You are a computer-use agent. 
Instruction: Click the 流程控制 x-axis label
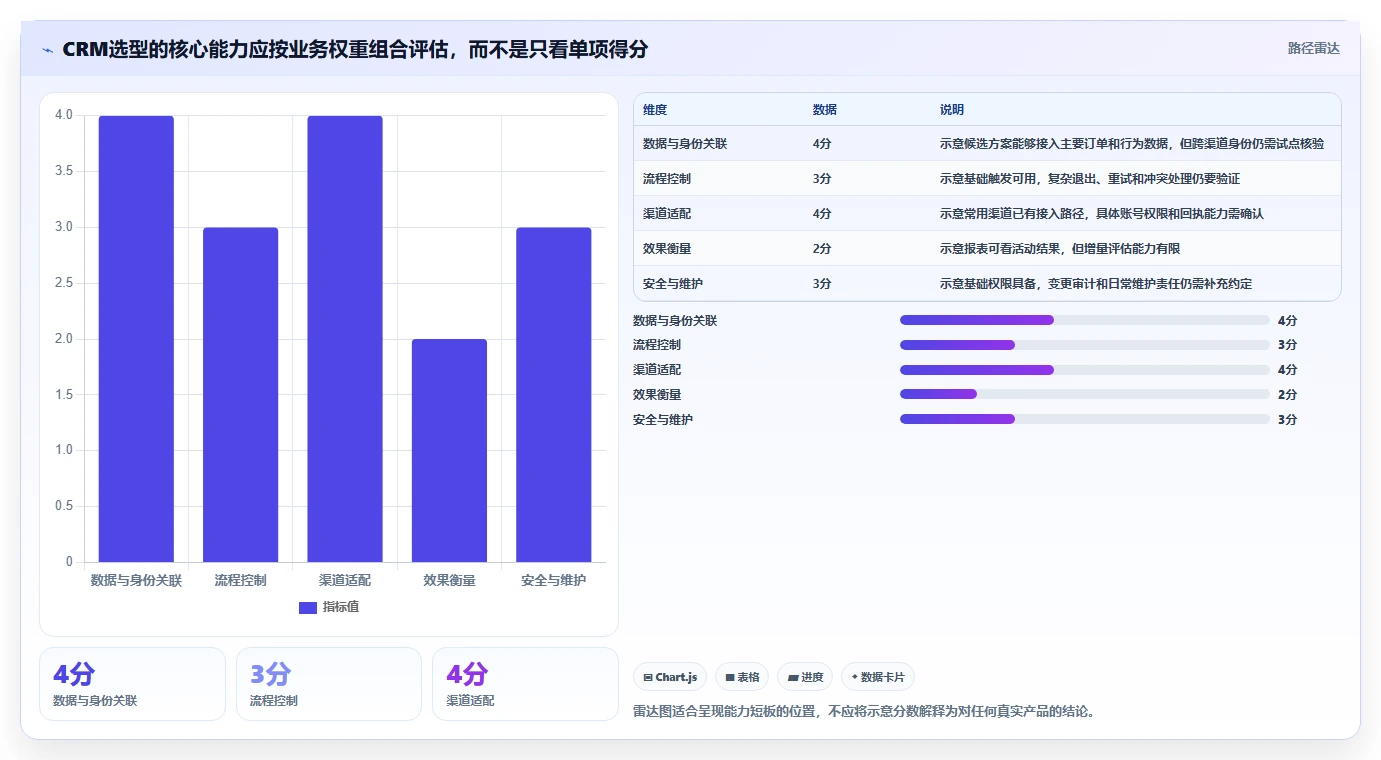(240, 580)
